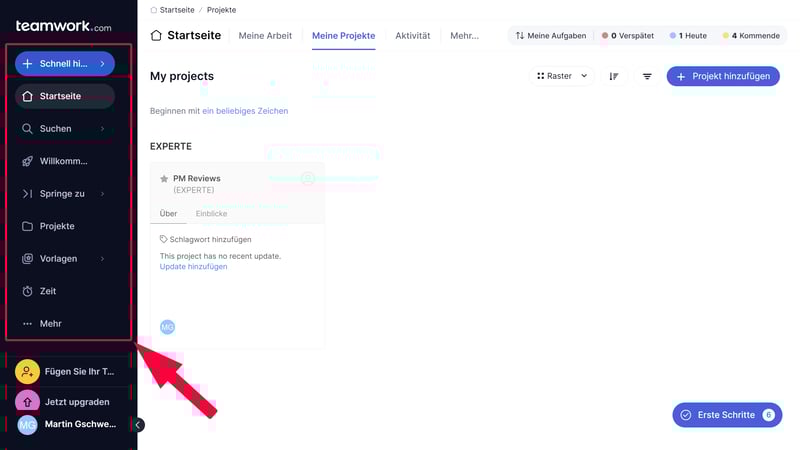Expand the Schnell hinzufügen chevron
Screen dimensions: 800x450
coord(103,64)
